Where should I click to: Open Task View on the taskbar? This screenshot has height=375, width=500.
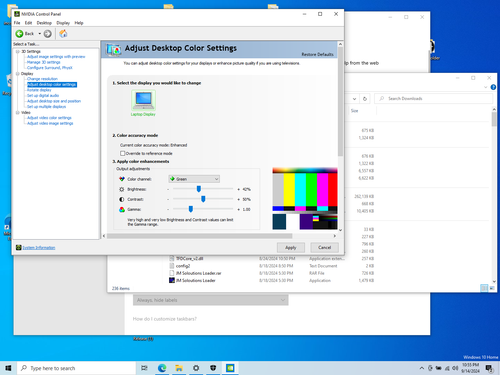point(144,368)
